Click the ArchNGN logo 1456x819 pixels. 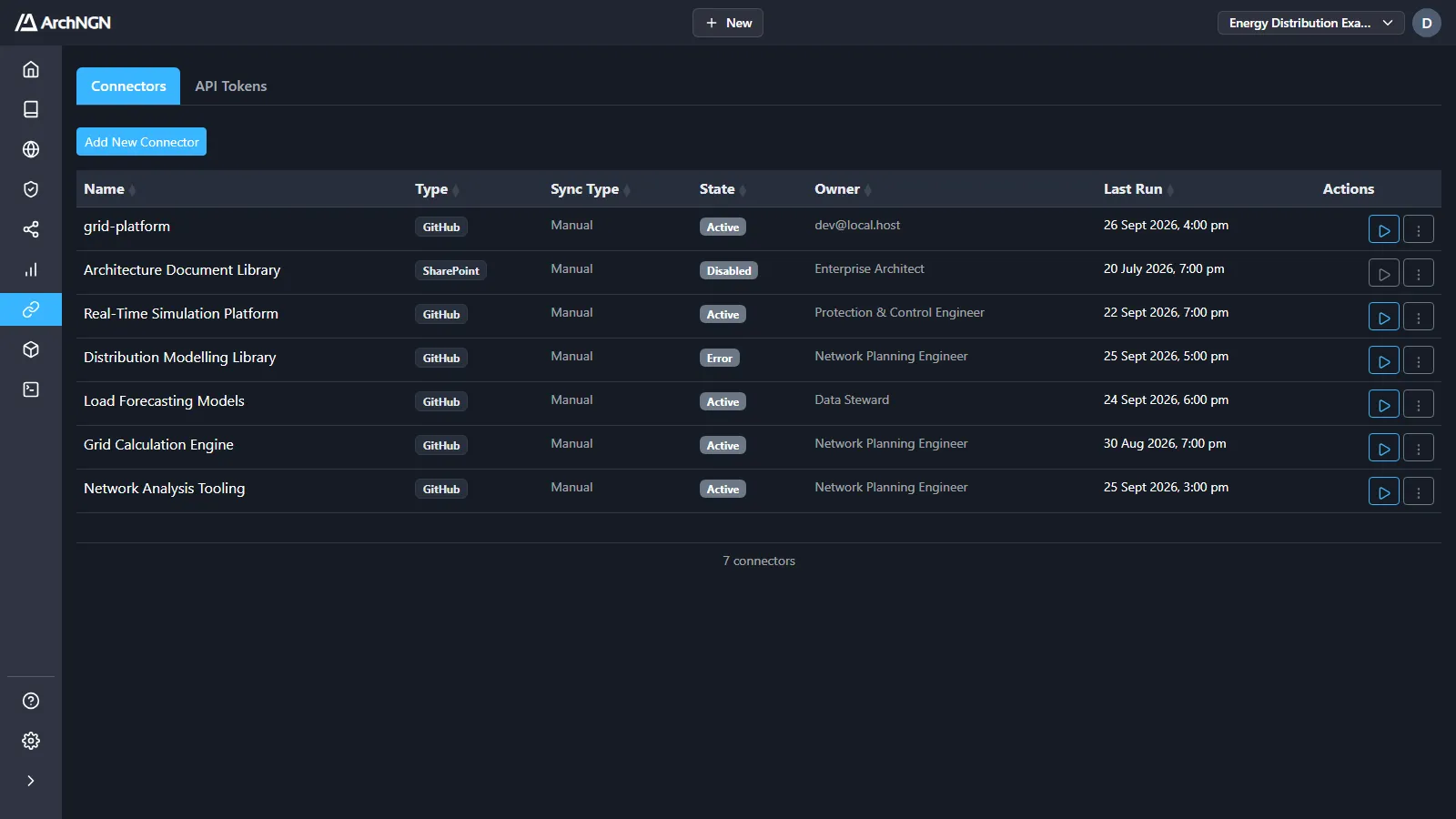pos(63,23)
